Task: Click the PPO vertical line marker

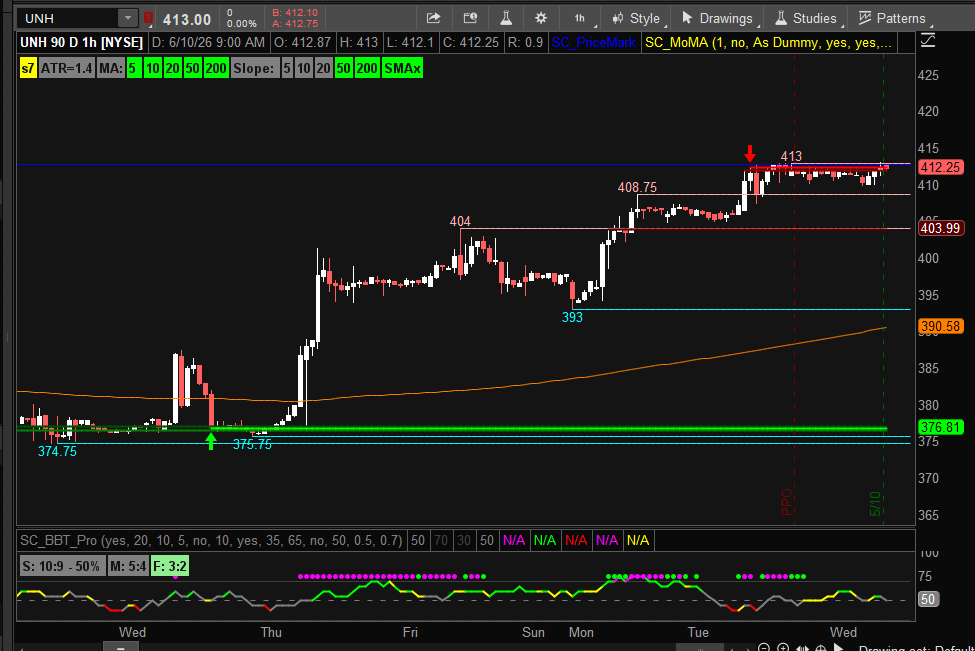Action: pyautogui.click(x=786, y=502)
